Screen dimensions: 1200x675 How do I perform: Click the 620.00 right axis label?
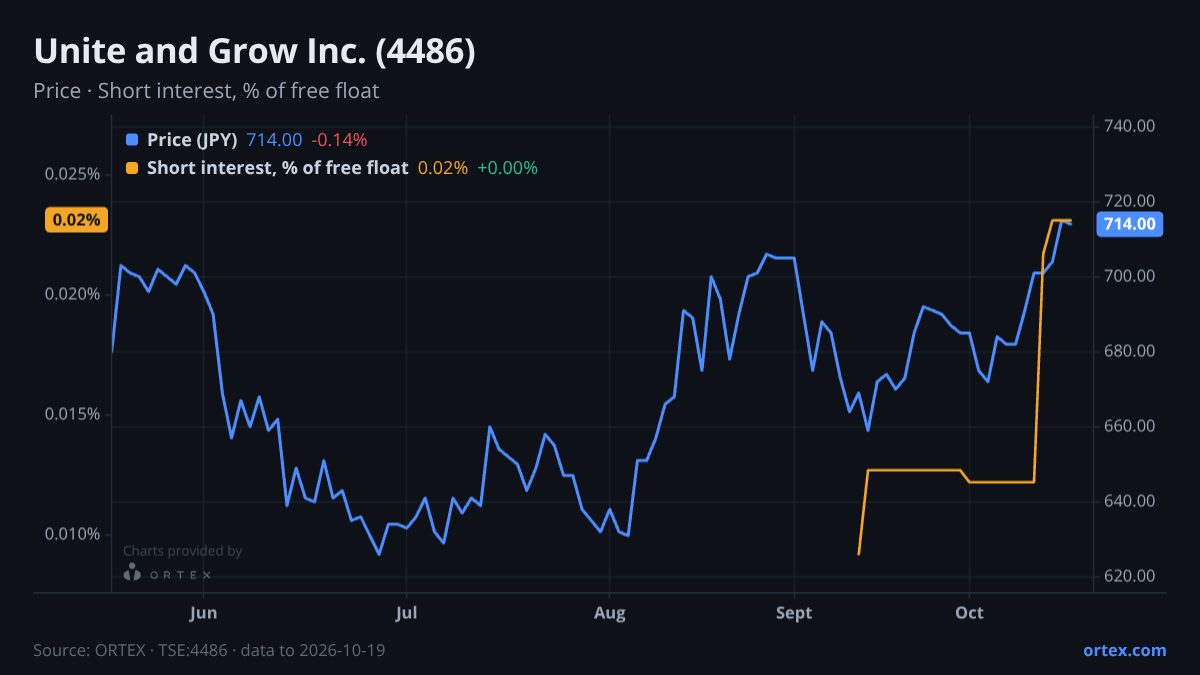point(1130,576)
